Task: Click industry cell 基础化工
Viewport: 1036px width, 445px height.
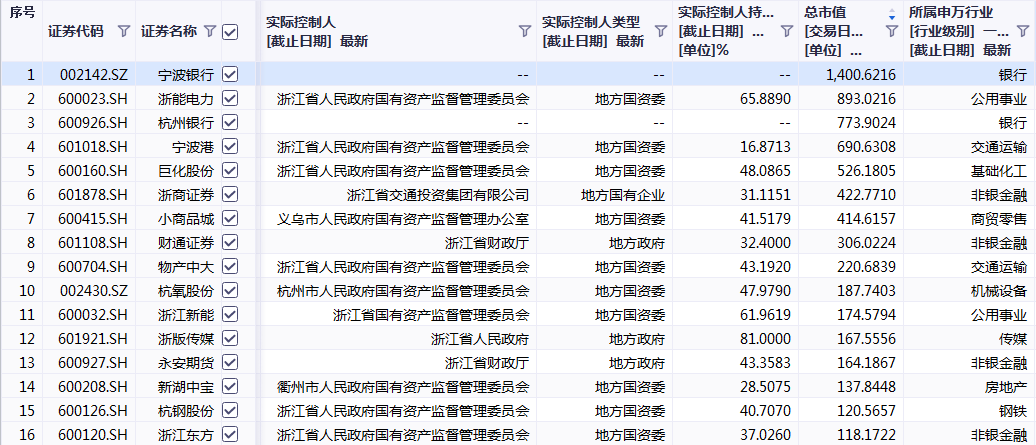Action: pos(999,170)
